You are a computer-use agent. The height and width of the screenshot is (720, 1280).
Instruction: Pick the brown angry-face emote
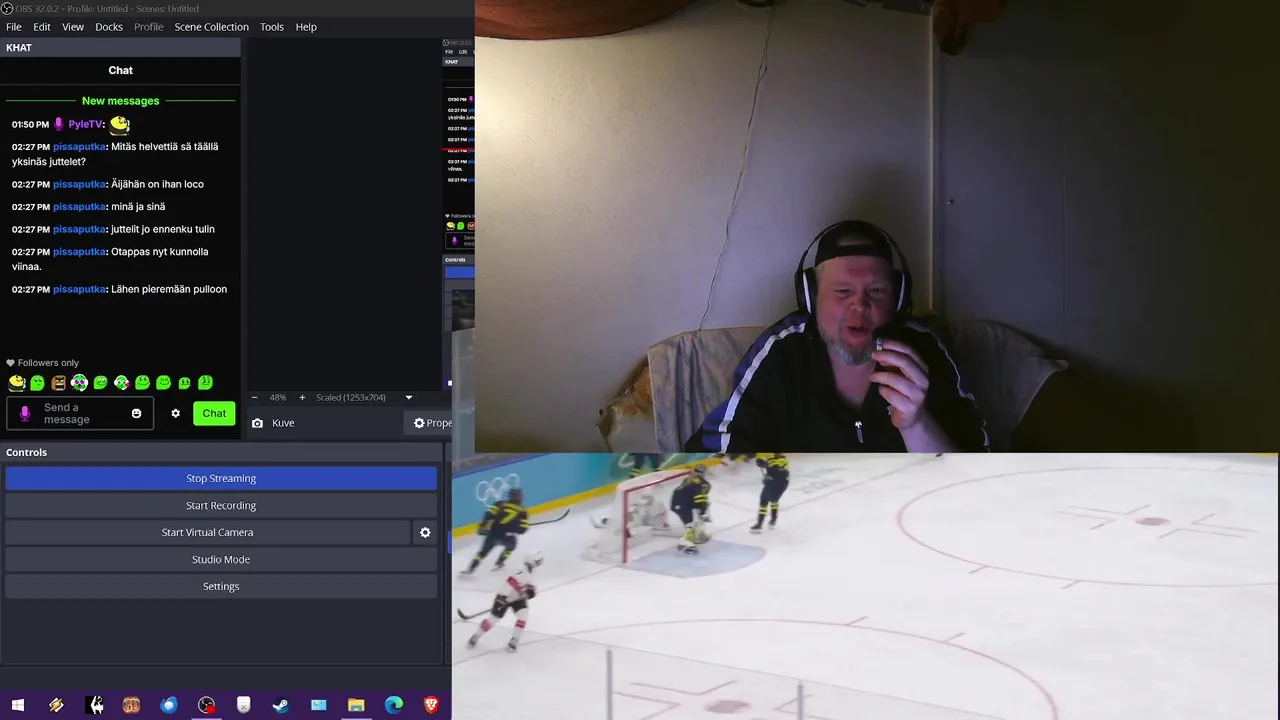point(58,382)
